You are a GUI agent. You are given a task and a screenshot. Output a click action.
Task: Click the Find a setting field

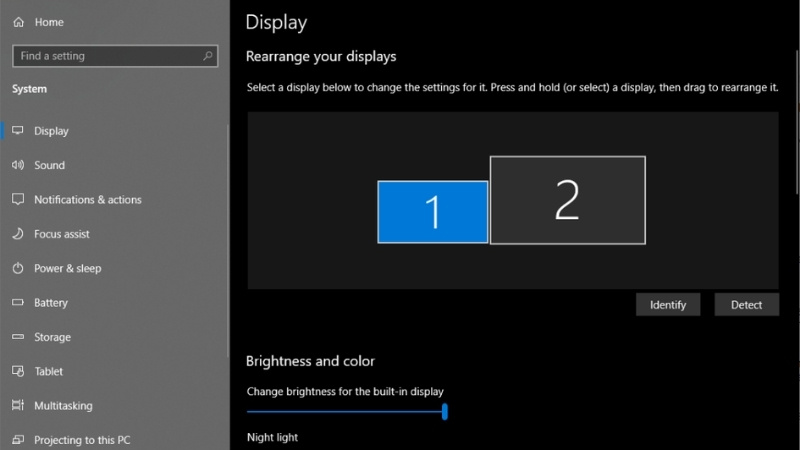[115, 56]
